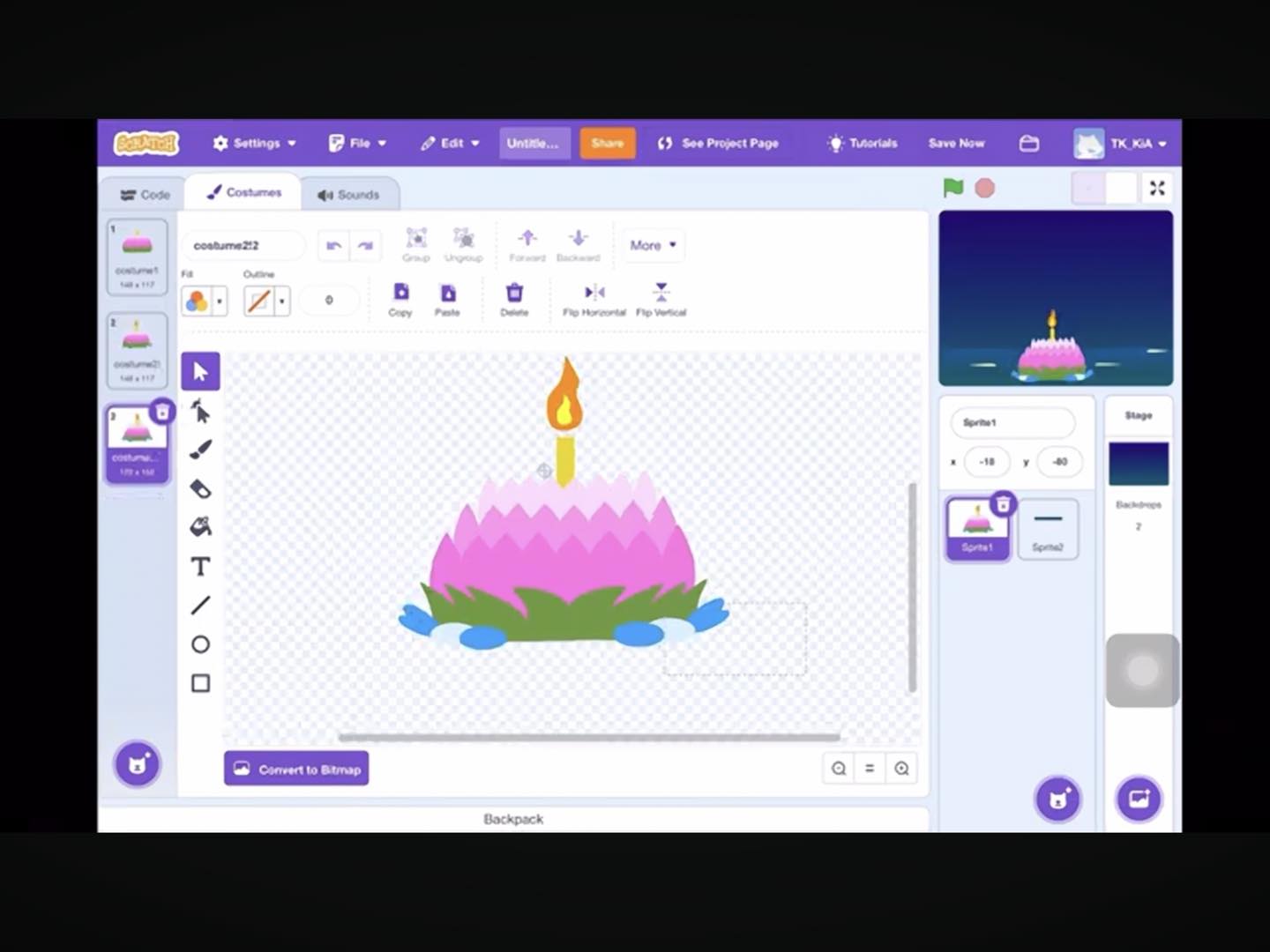The image size is (1270, 952).
Task: Select the Text tool
Action: click(200, 566)
